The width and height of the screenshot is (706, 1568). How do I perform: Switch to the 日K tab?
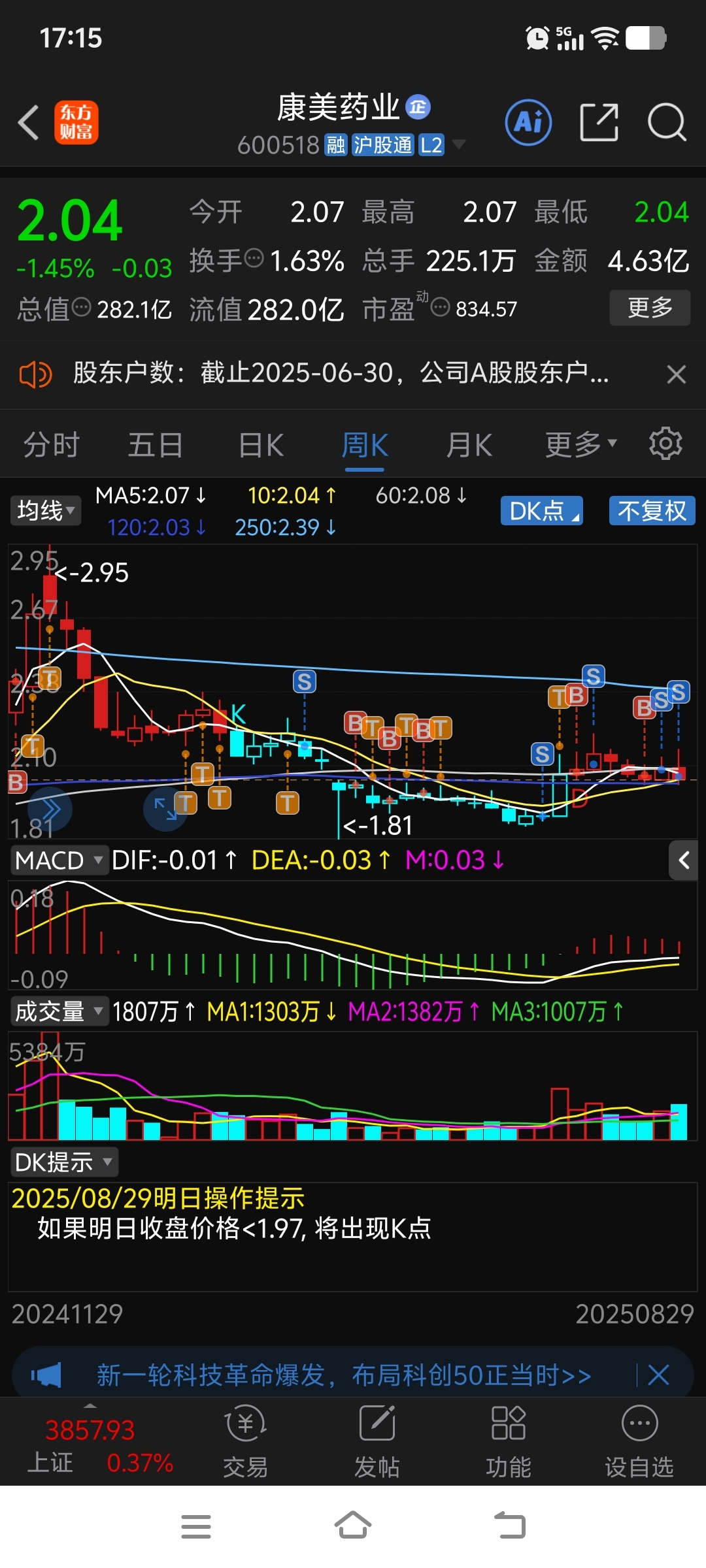tap(261, 446)
